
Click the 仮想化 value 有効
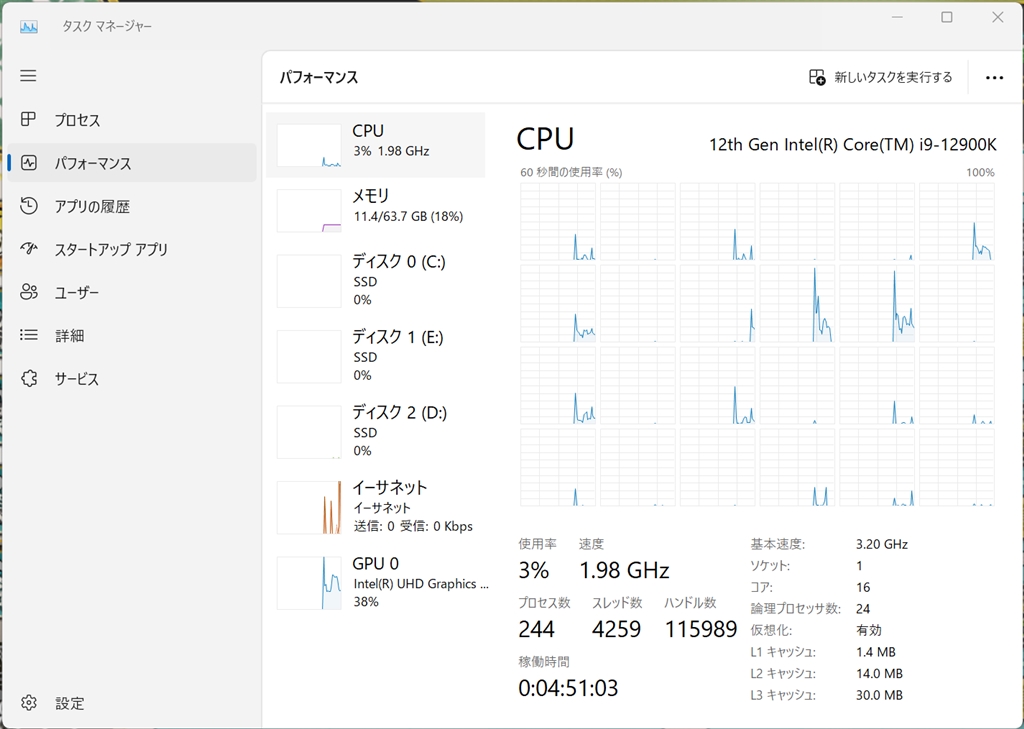pos(869,630)
